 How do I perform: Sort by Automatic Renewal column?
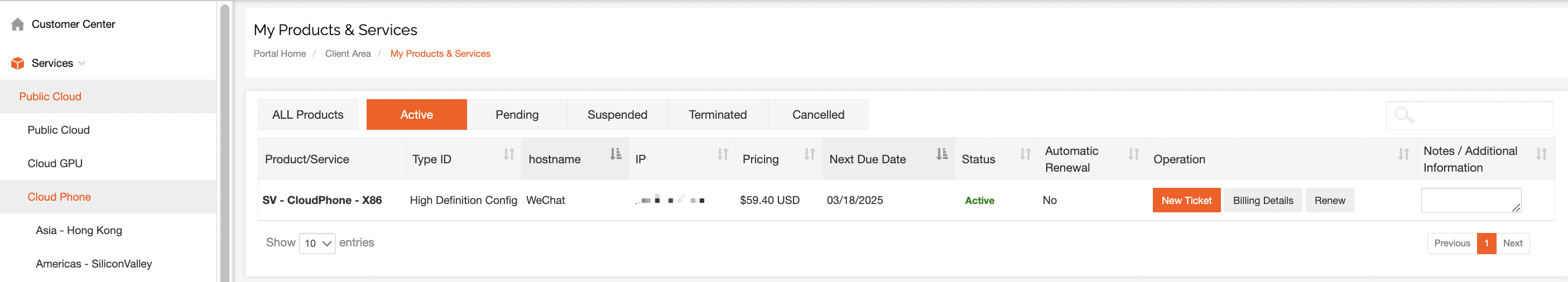[1133, 154]
